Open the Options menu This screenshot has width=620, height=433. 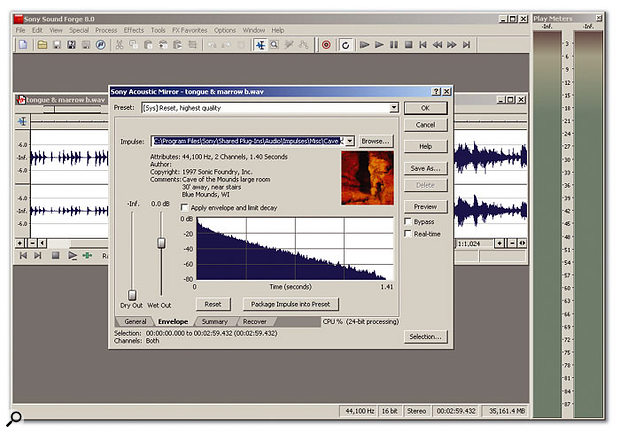225,30
